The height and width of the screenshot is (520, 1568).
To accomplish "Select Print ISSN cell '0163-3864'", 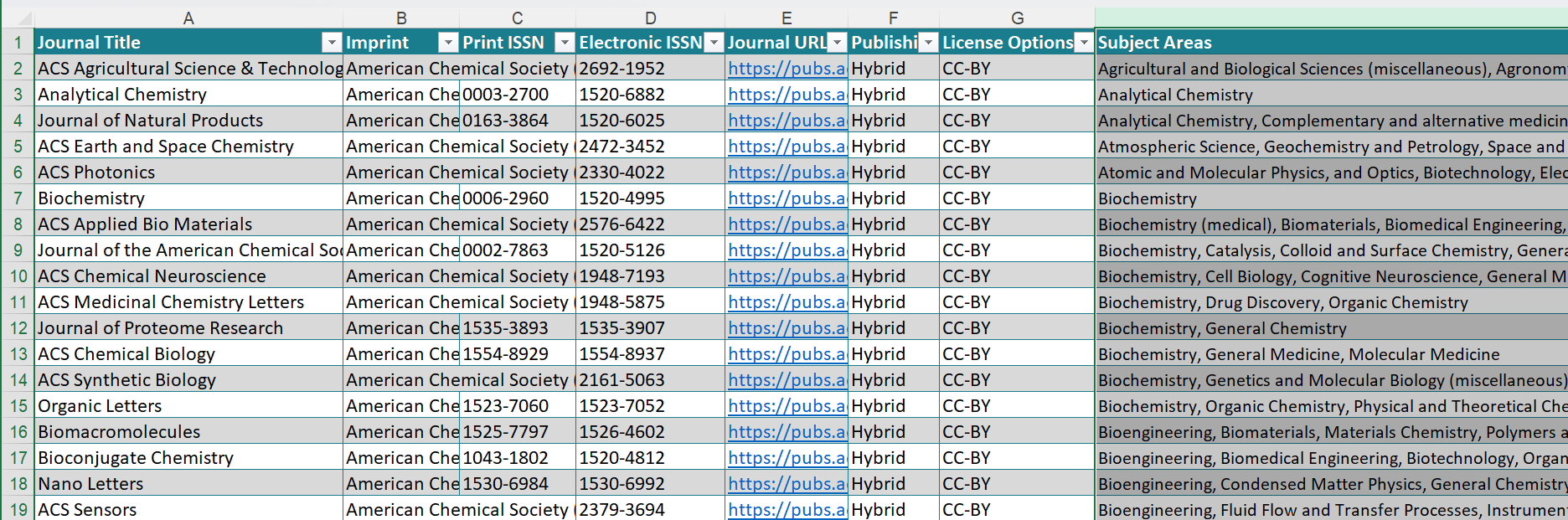I will 518,121.
